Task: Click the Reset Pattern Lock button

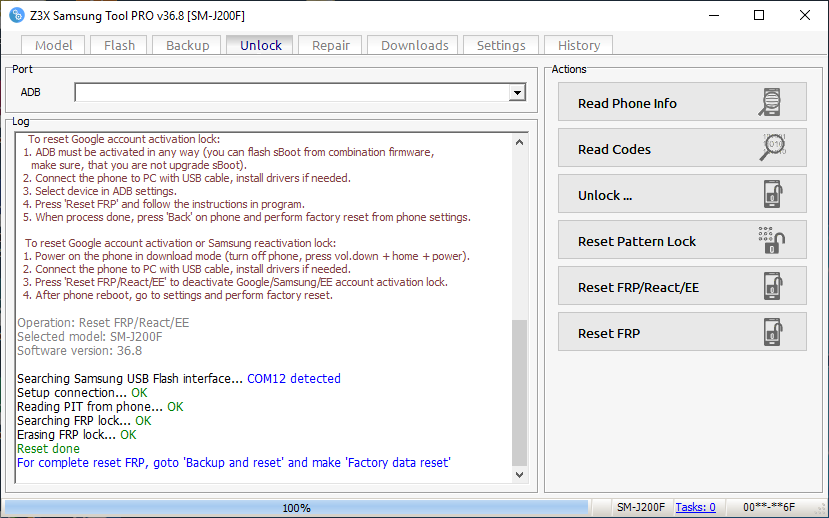Action: click(682, 239)
